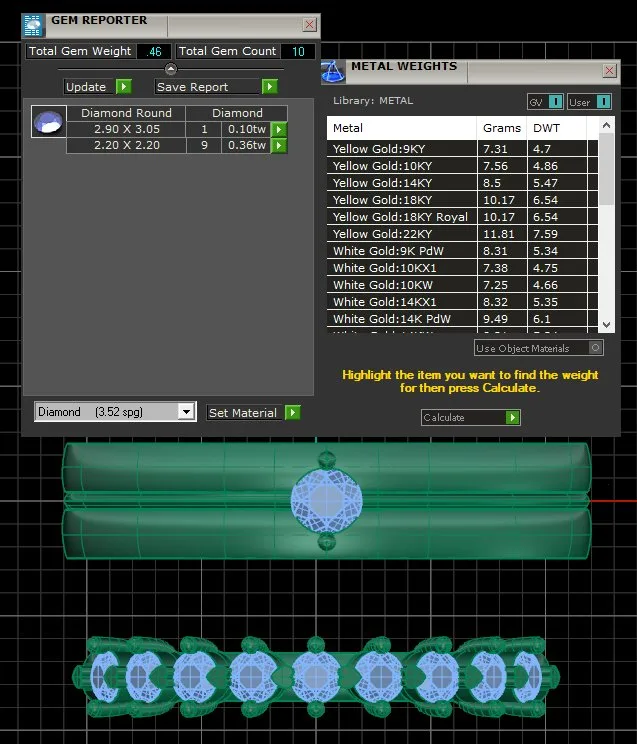This screenshot has height=744, width=637.
Task: Click the 2.90 X 3.05 gem size cell
Action: pyautogui.click(x=126, y=129)
